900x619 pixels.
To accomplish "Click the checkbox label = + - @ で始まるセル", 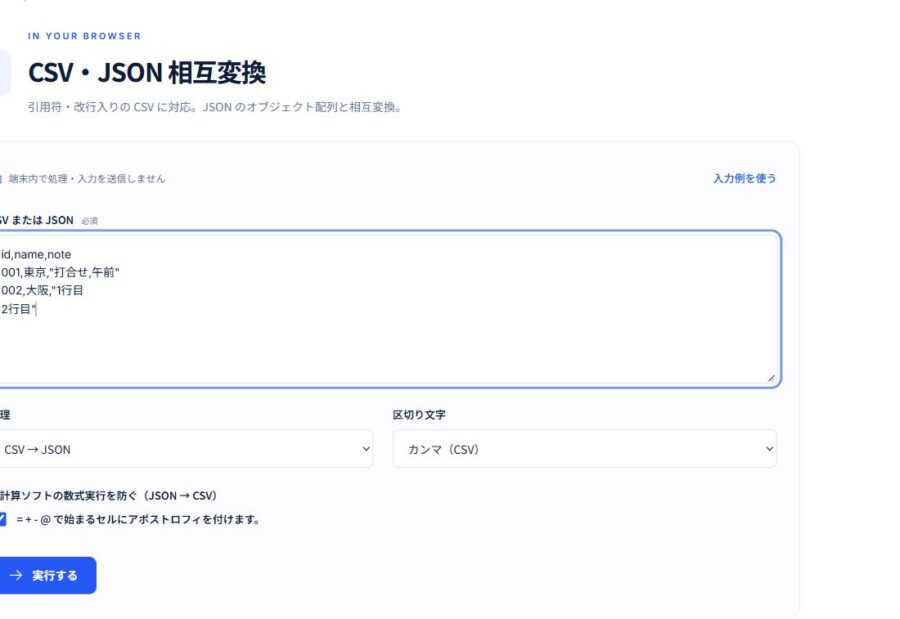I will point(138,520).
